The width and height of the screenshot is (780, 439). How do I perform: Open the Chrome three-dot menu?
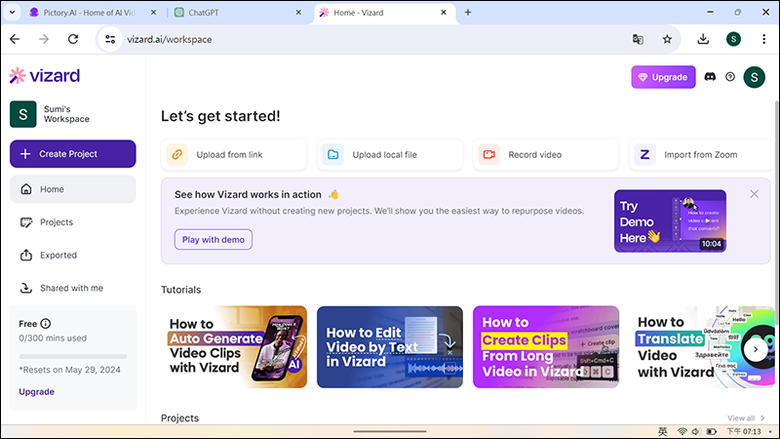click(764, 39)
